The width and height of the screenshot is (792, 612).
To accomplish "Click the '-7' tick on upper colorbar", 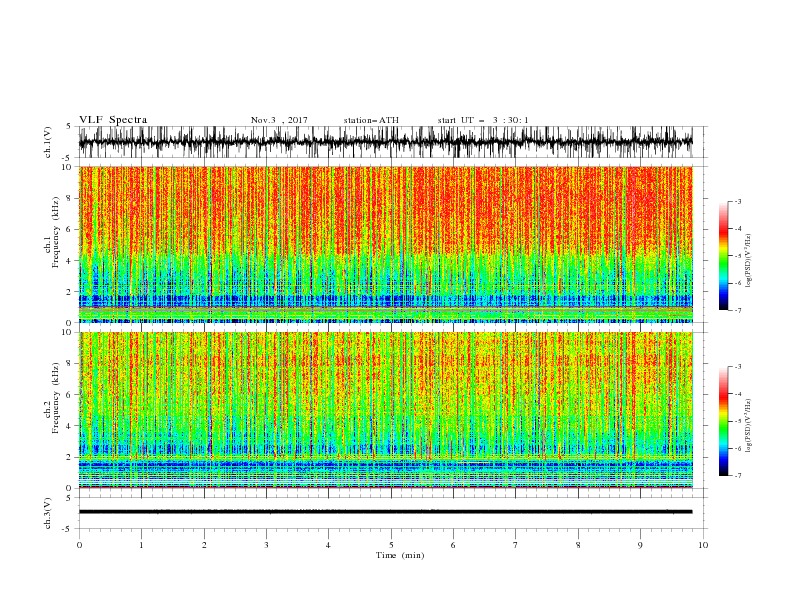I will [738, 310].
